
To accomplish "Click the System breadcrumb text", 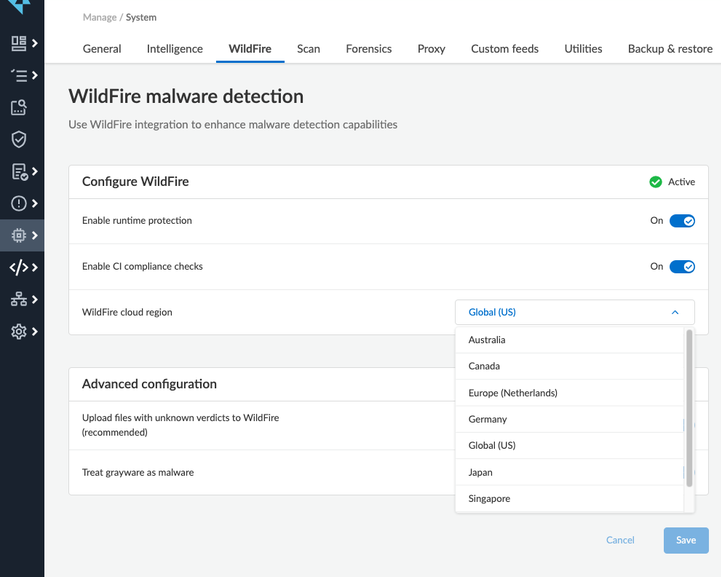I will [x=141, y=17].
